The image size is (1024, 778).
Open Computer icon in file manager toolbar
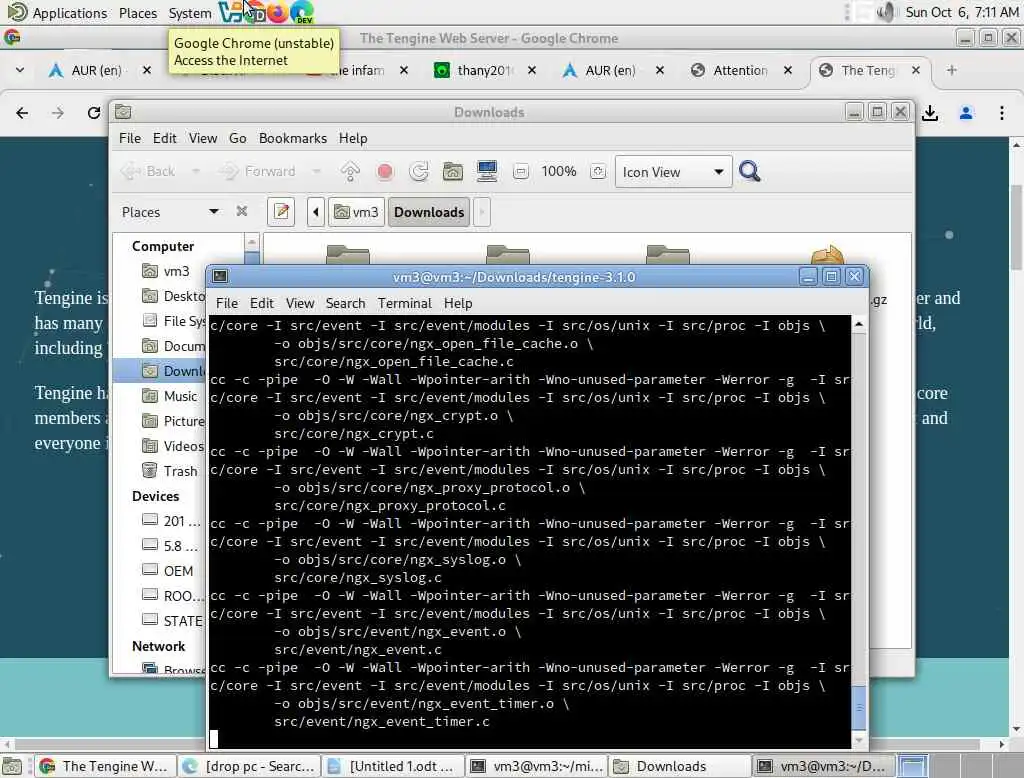[487, 172]
